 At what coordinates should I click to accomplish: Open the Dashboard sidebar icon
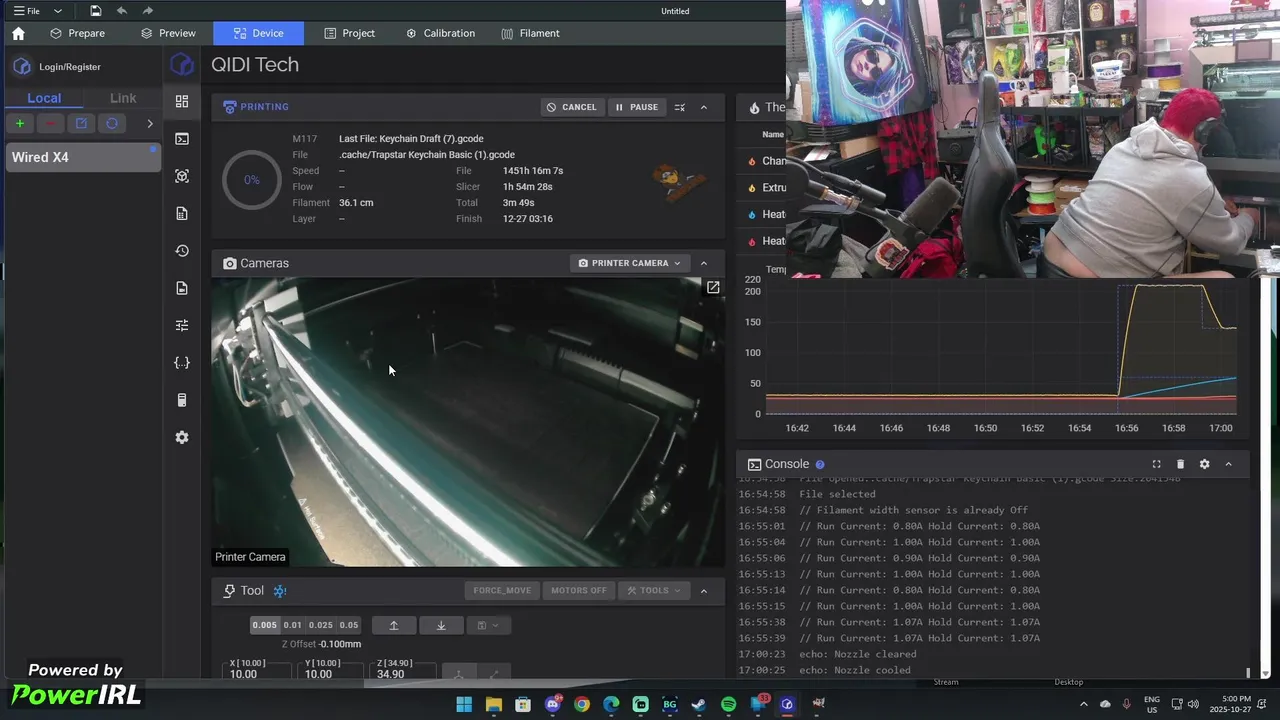[x=182, y=101]
